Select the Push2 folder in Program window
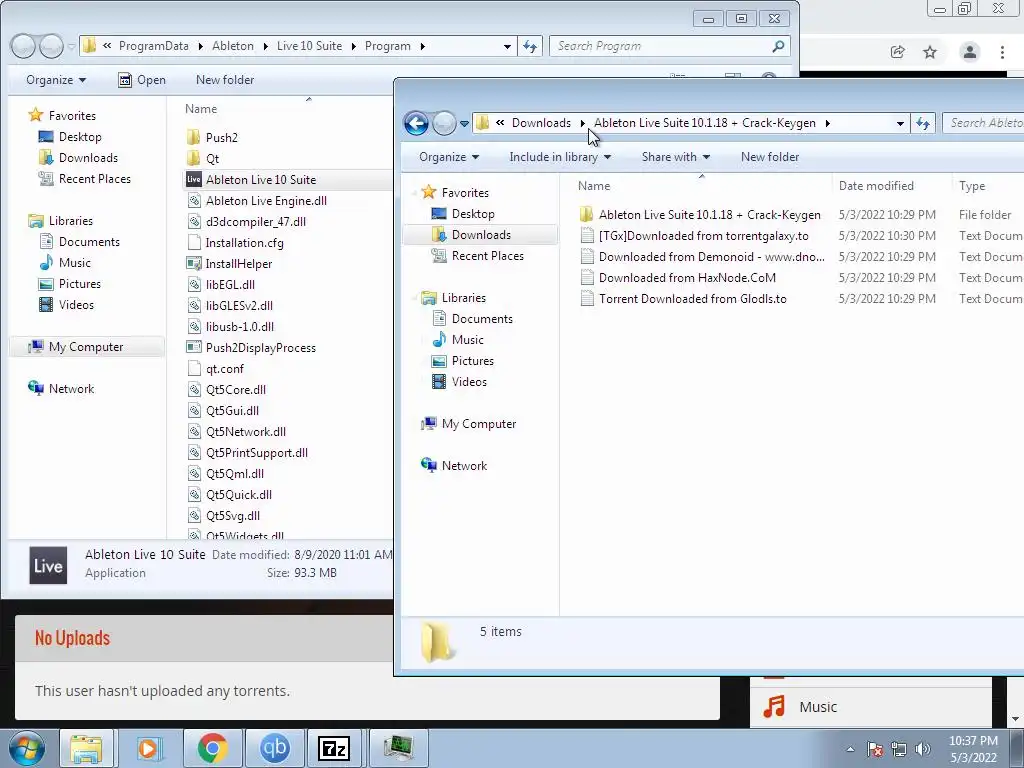Screen dimensions: 1024x768 point(212,137)
